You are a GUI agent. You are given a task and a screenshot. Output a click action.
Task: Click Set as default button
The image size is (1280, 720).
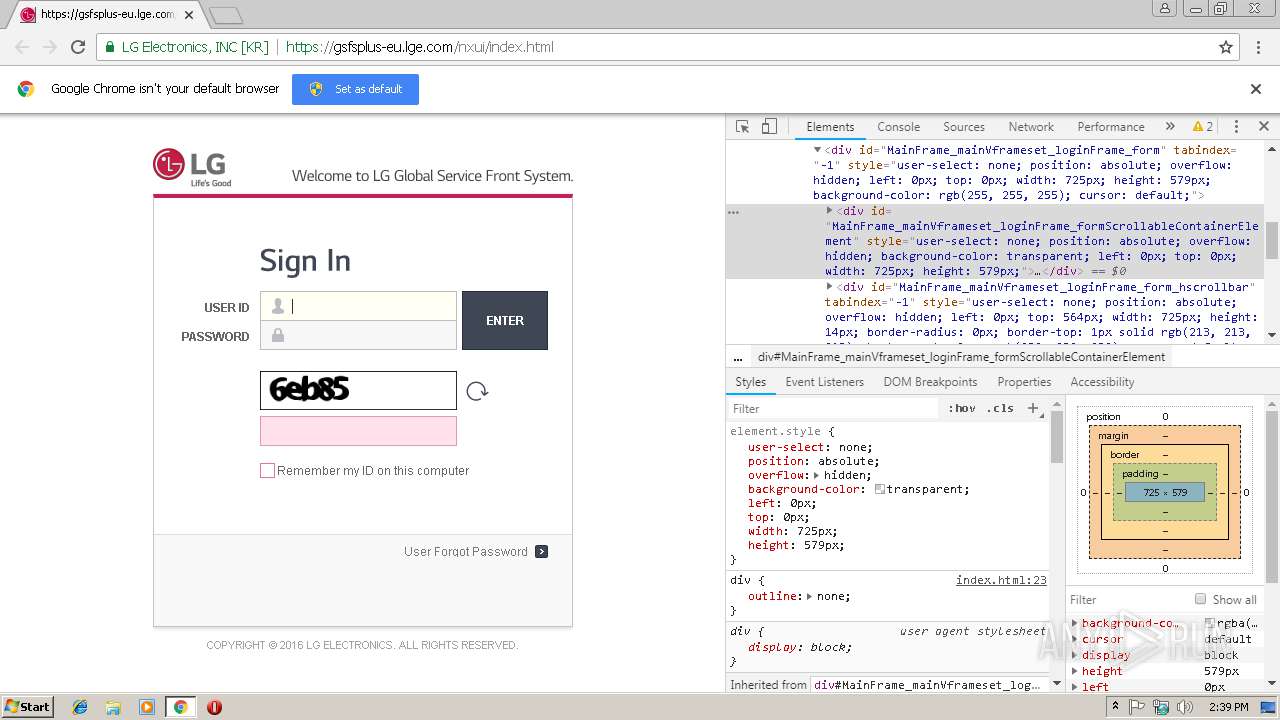point(355,89)
